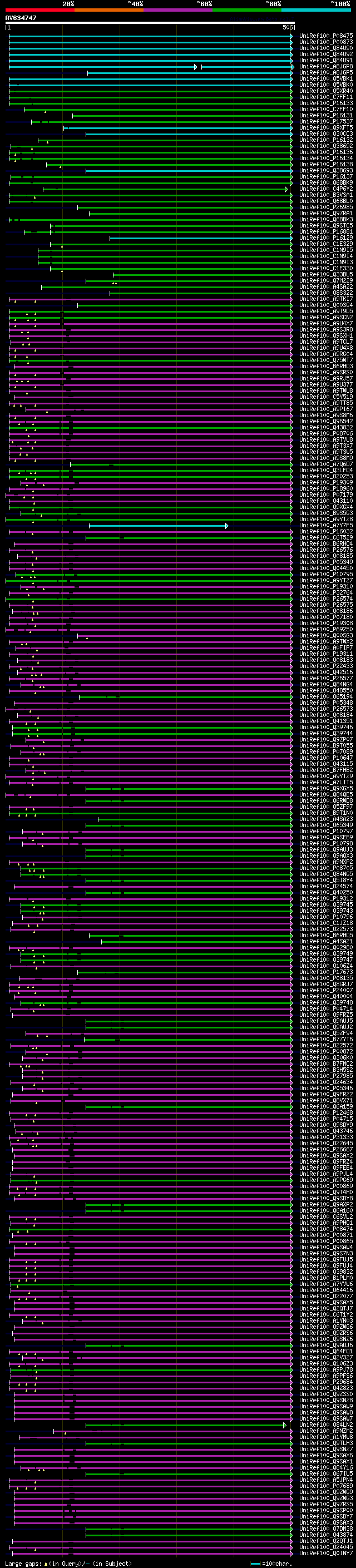The image size is (356, 1568).
Task: Pick hit label UniRef100_P16132
Action: tap(326, 140)
